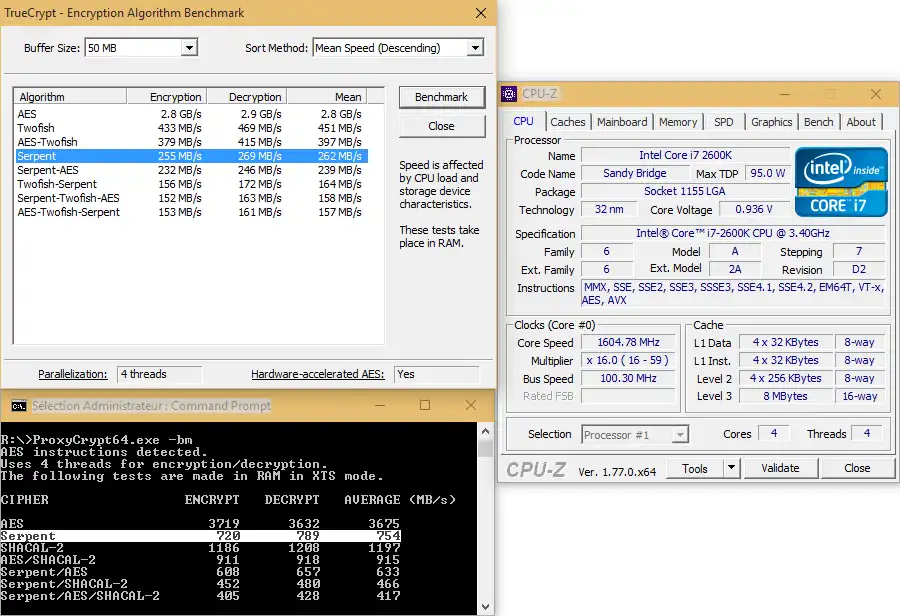Viewport: 900px width, 616px height.
Task: Click the Multiplier value 'x 16.0 ( 16 - 59 )'
Action: [629, 361]
